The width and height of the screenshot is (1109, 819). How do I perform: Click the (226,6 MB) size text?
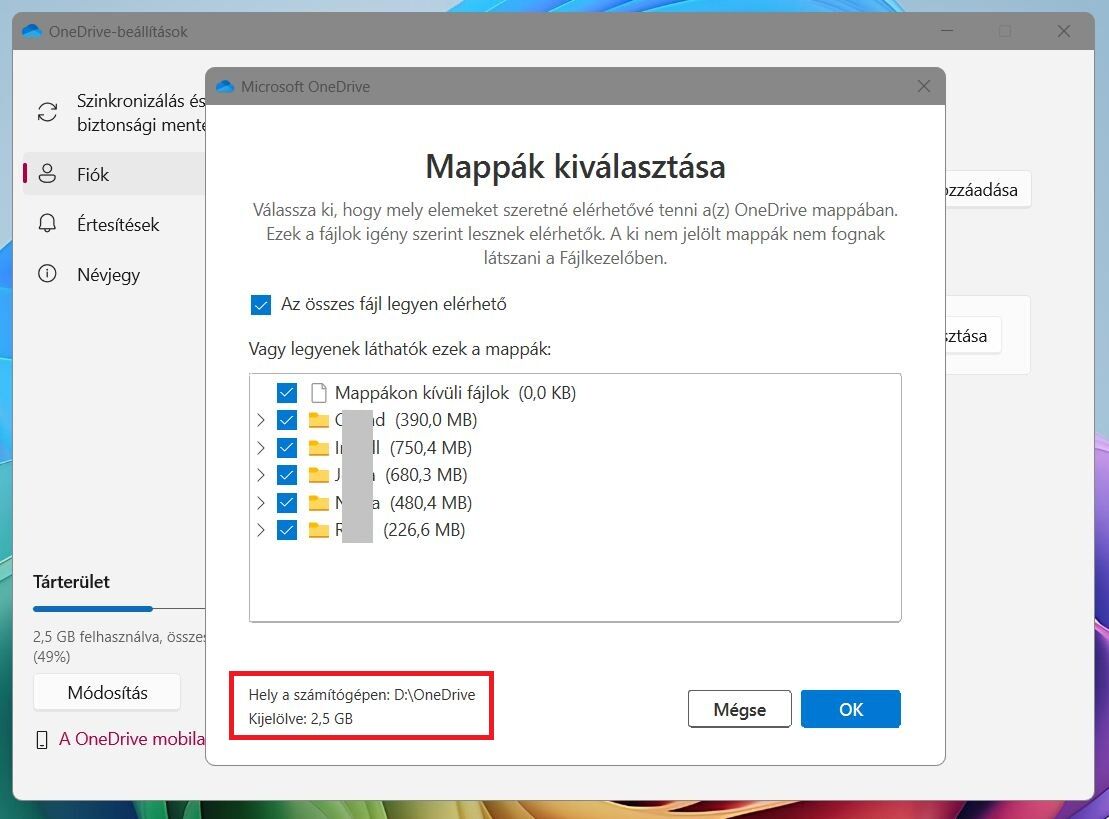(424, 530)
